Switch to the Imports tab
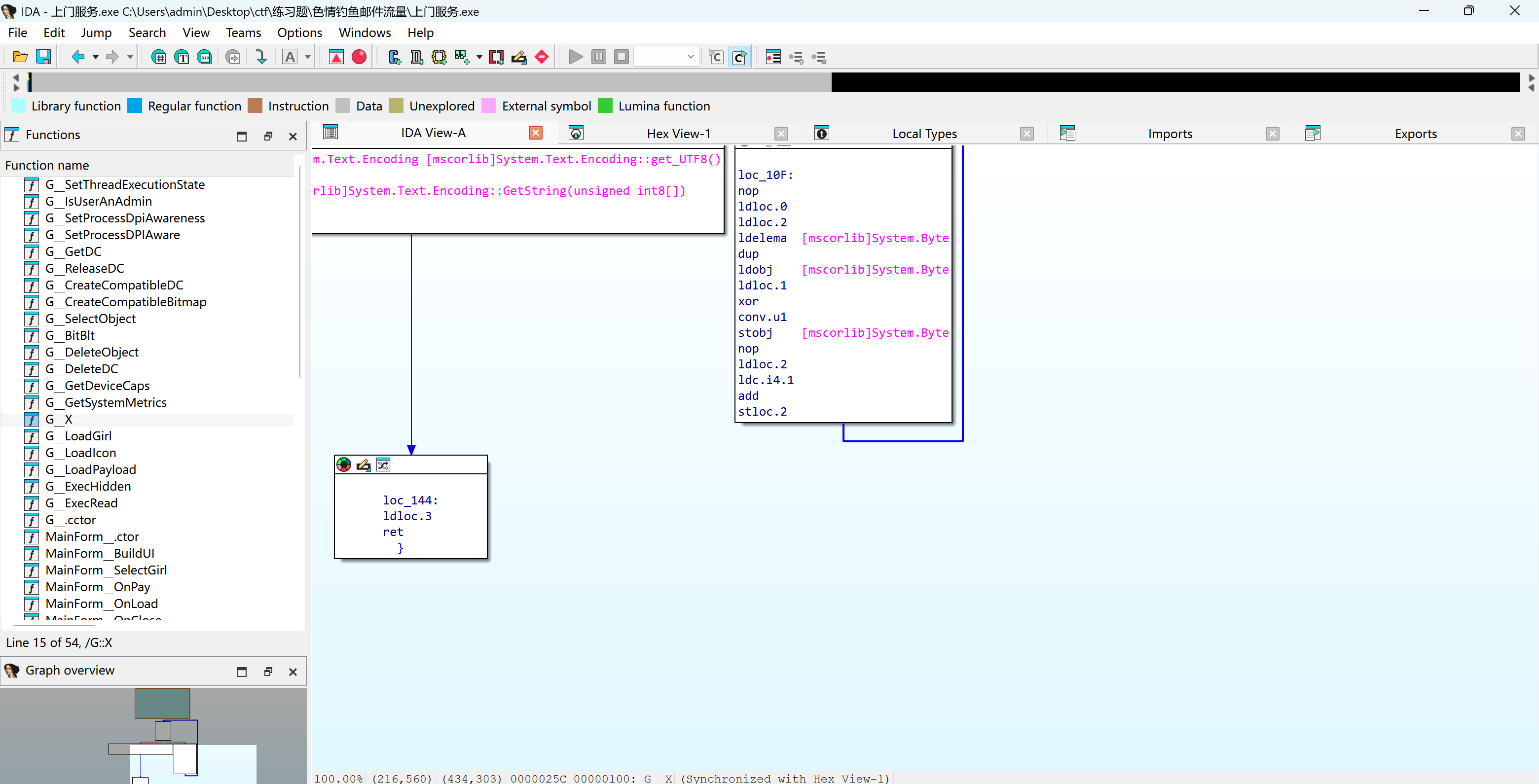 click(x=1170, y=133)
